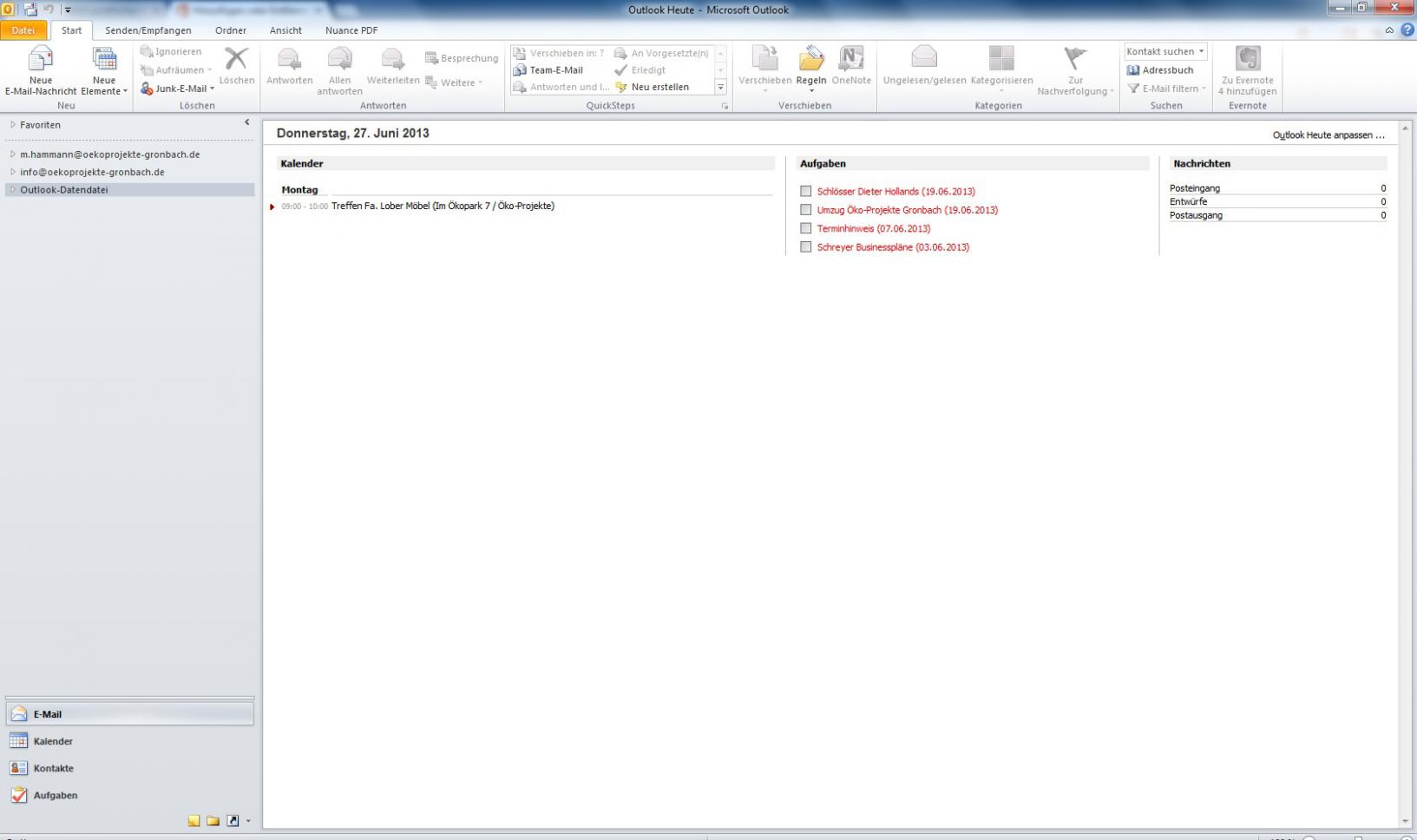This screenshot has width=1417, height=840.
Task: Expand the QuickSteps gallery more arrow
Action: coord(720,87)
